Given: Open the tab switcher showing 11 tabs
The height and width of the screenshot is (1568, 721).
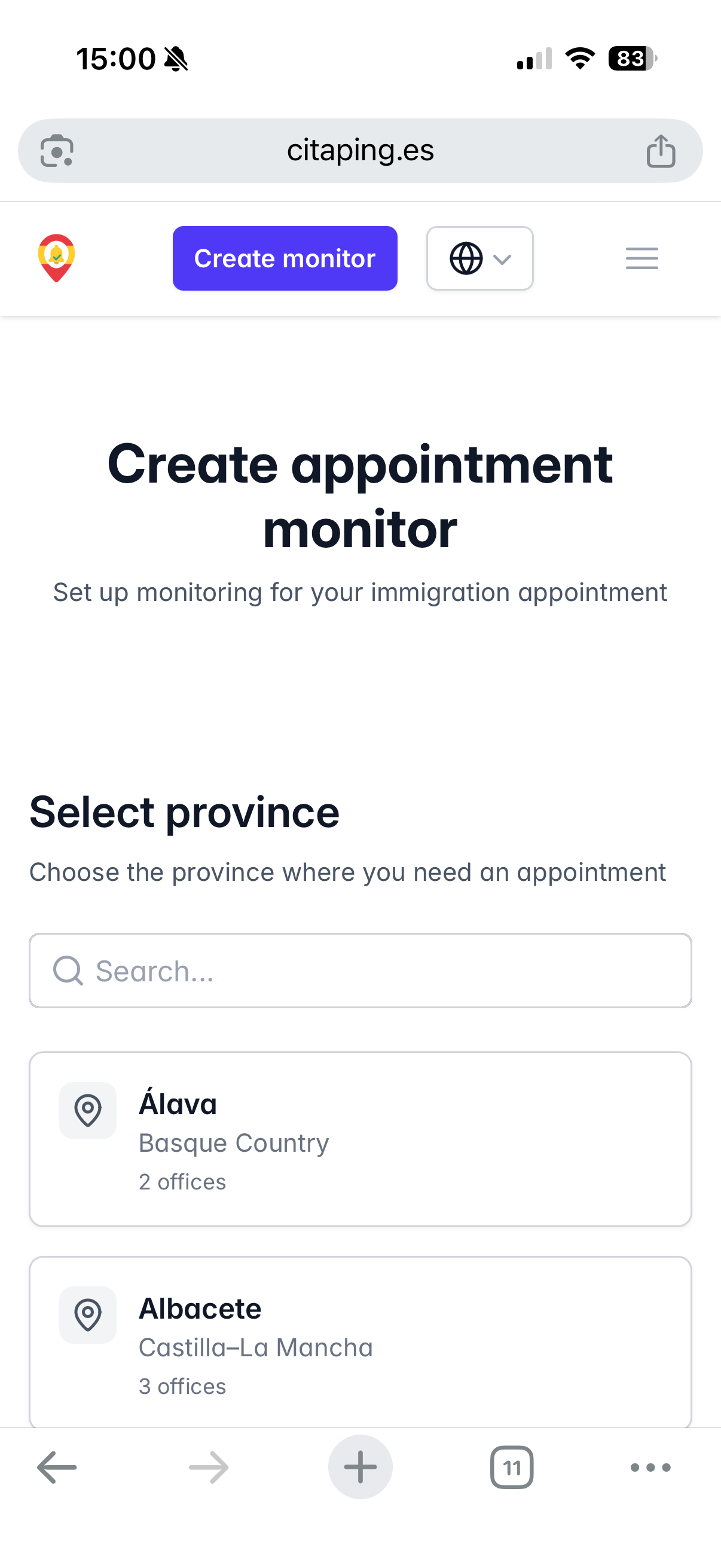Looking at the screenshot, I should (x=512, y=1468).
